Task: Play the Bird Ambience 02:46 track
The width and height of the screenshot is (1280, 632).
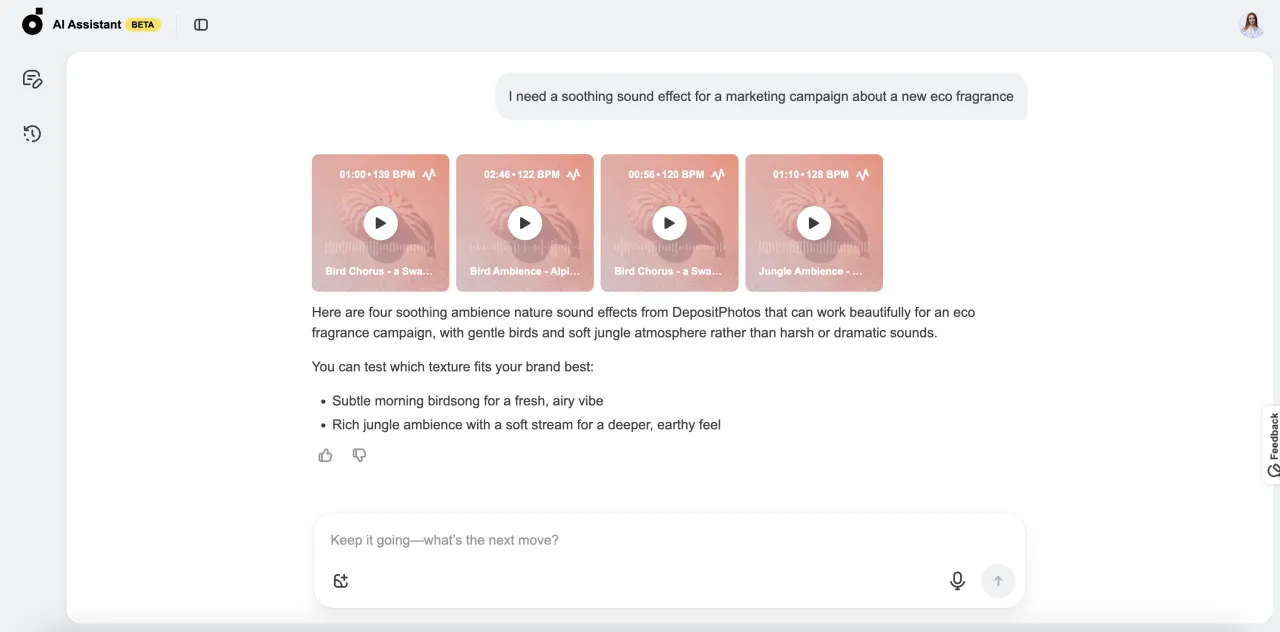Action: tap(525, 223)
